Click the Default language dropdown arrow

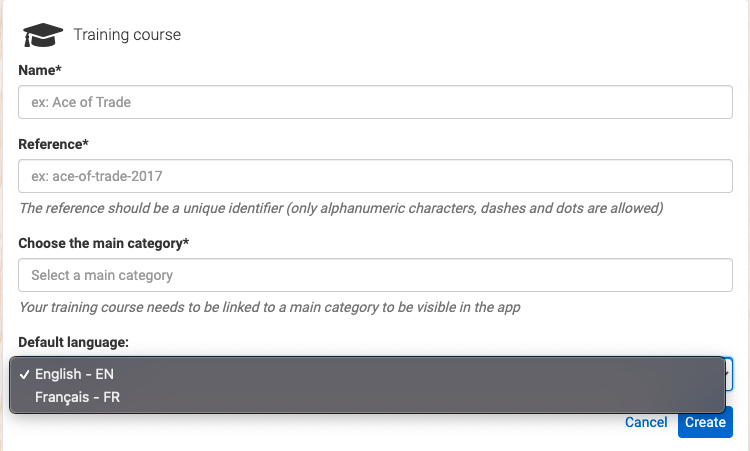728,374
